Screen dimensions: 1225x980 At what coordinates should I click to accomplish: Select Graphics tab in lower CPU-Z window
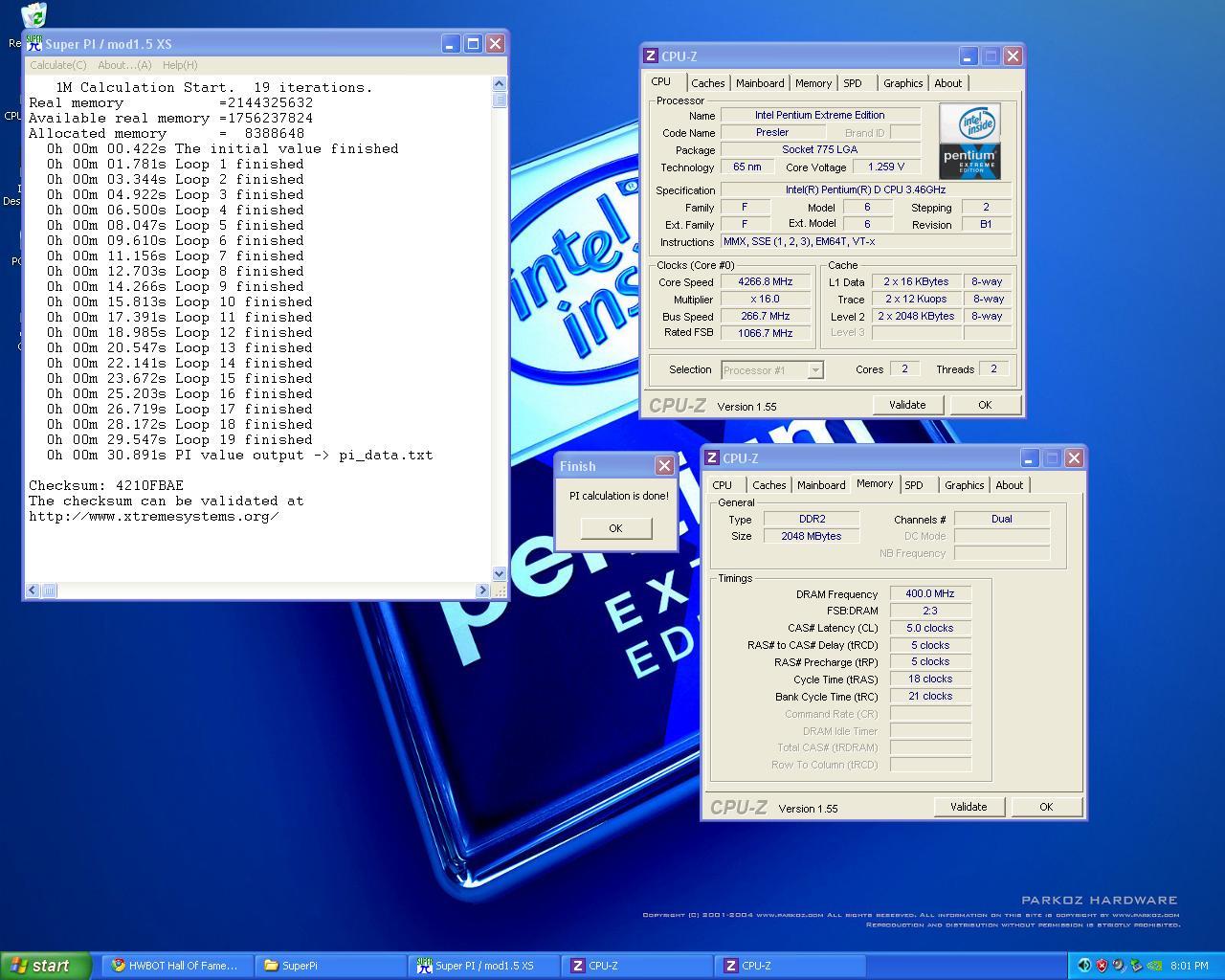click(964, 485)
